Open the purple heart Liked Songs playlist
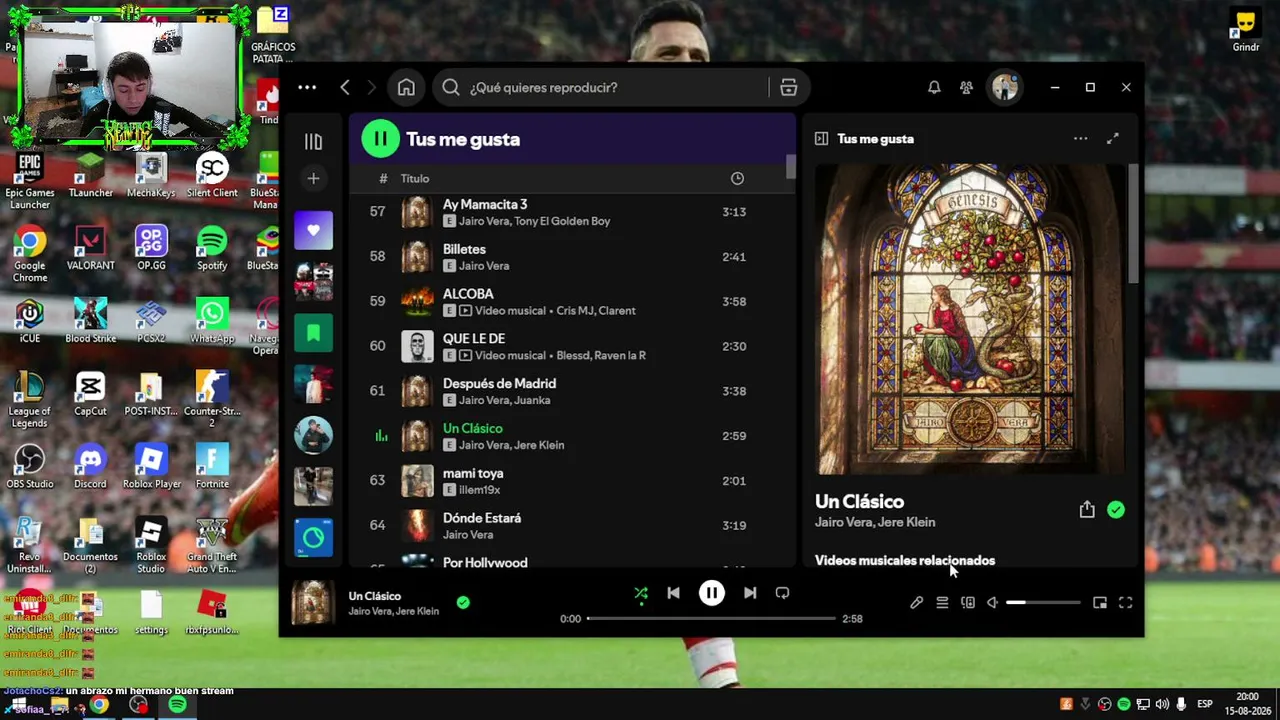1280x720 pixels. point(313,231)
